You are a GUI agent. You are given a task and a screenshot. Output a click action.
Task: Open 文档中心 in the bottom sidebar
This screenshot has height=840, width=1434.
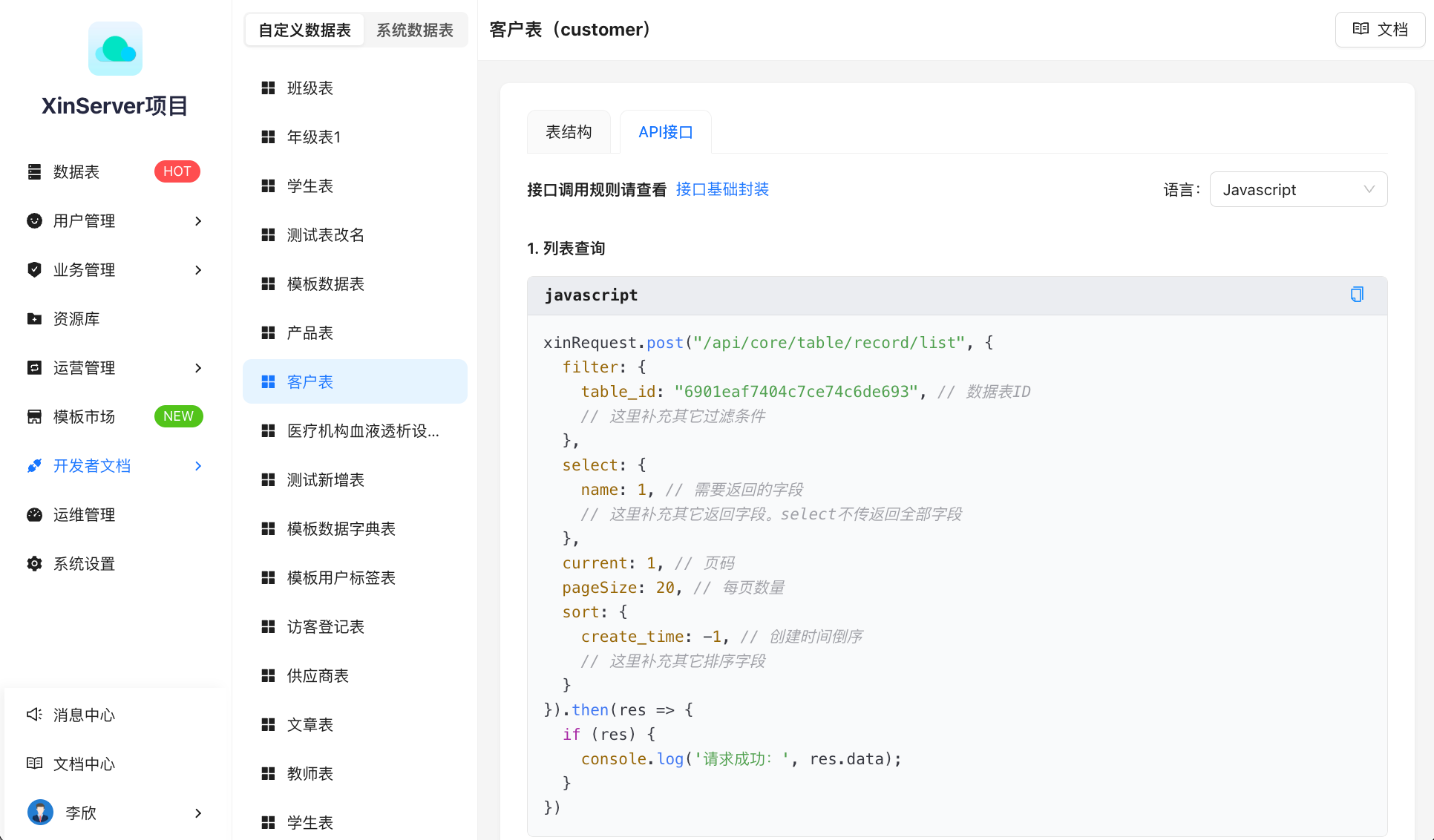point(83,764)
